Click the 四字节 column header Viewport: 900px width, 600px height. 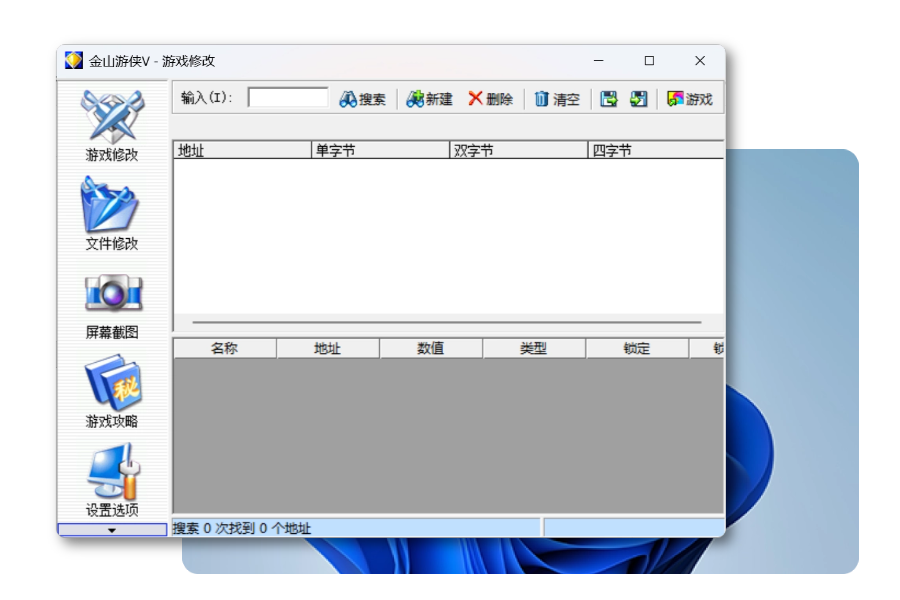coord(655,150)
